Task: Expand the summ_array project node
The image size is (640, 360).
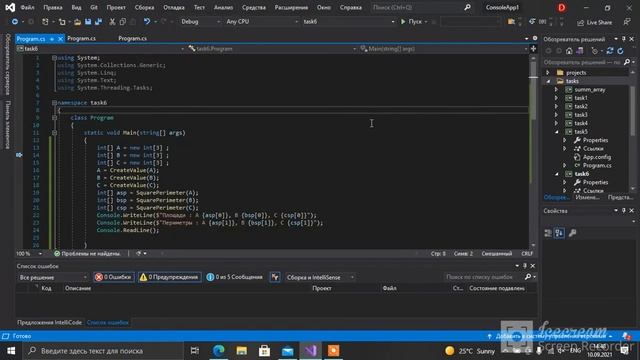Action: coord(556,89)
